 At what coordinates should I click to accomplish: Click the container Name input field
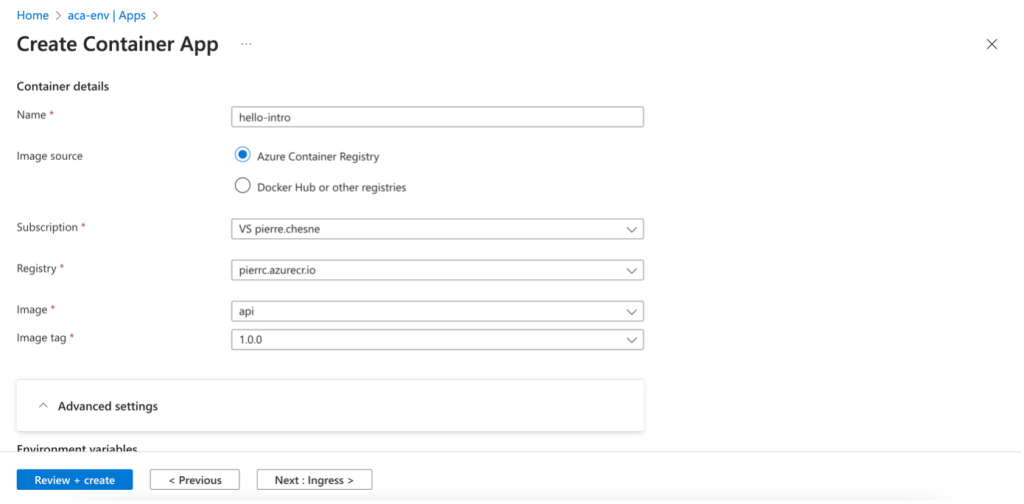point(436,116)
